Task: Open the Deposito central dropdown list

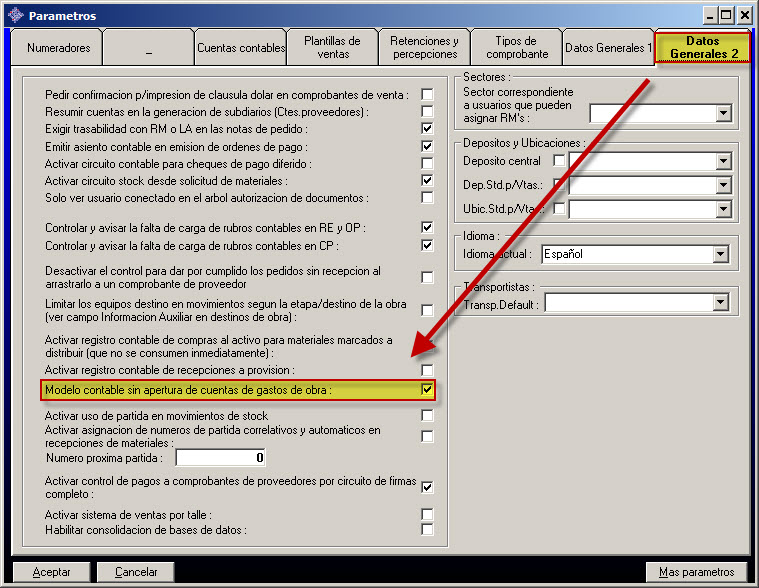Action: click(724, 161)
